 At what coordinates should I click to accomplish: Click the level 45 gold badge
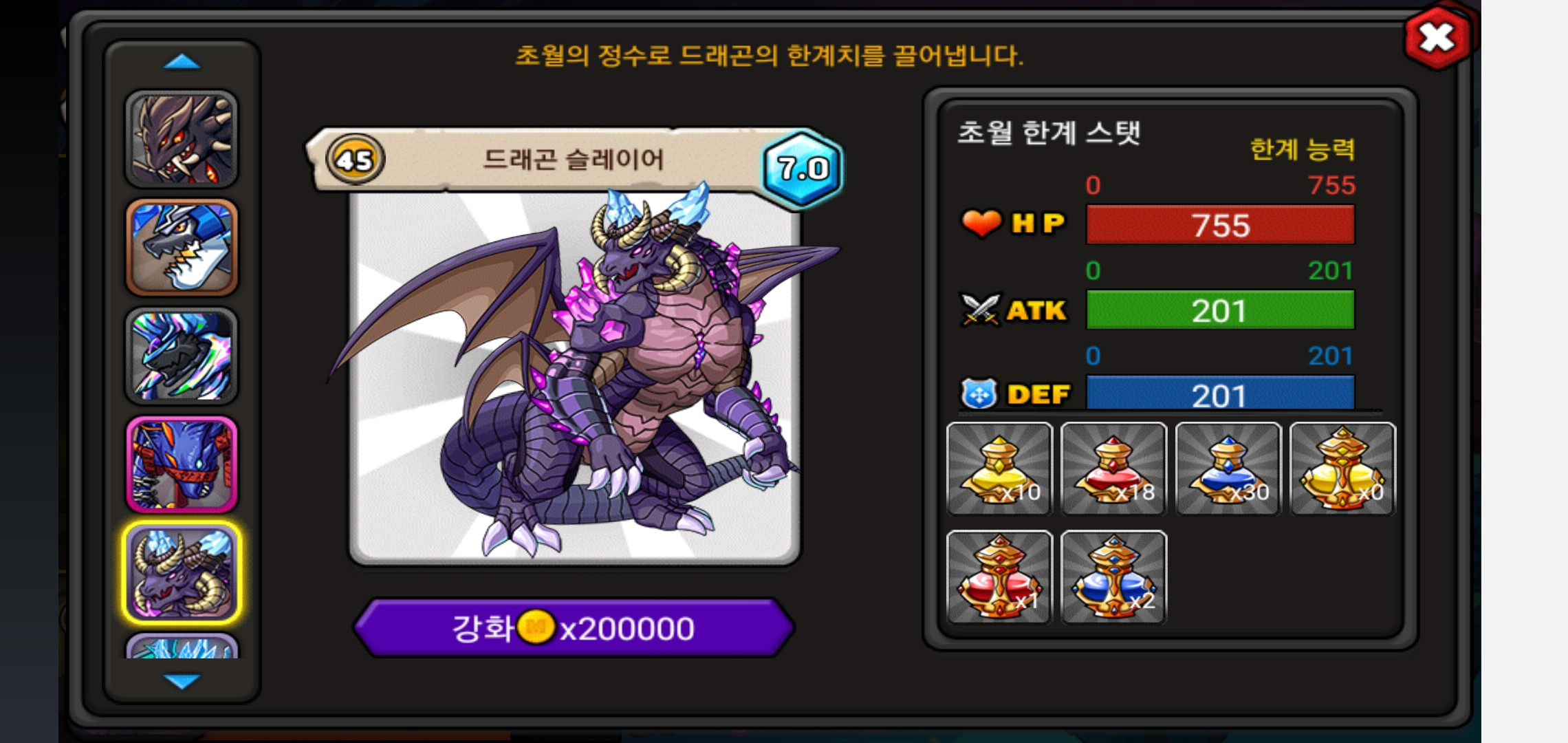355,160
